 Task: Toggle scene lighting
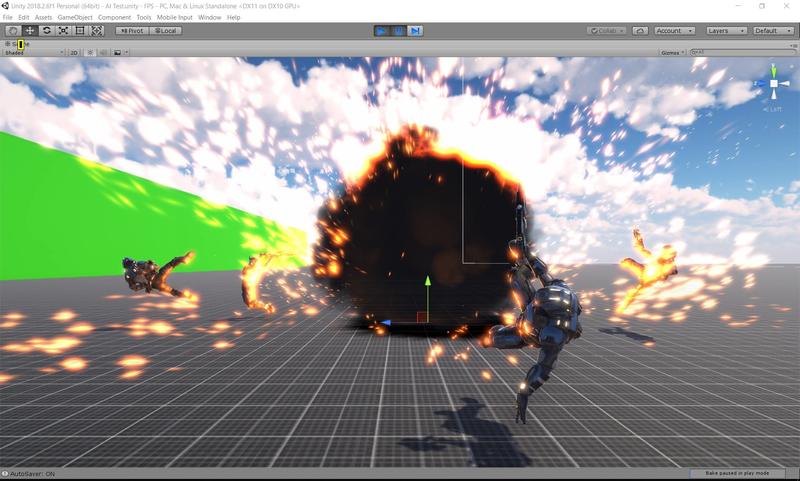90,53
